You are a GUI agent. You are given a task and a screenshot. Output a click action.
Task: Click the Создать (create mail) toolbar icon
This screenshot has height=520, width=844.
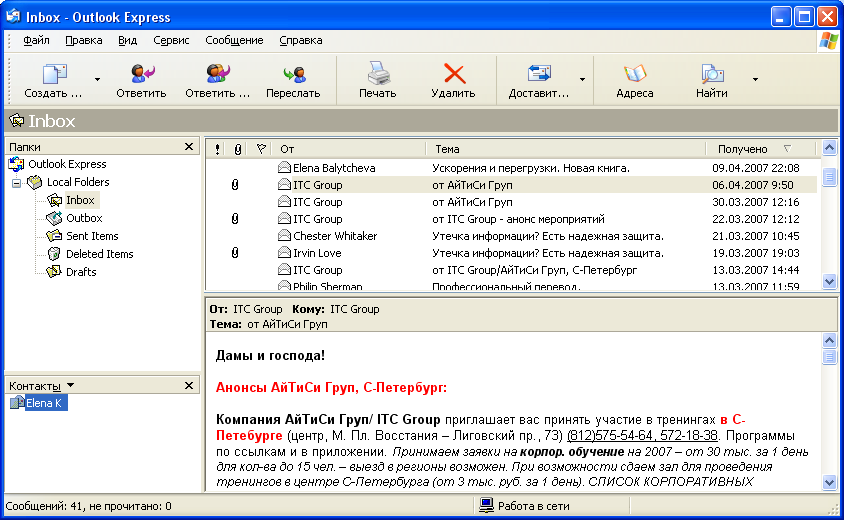pyautogui.click(x=54, y=74)
